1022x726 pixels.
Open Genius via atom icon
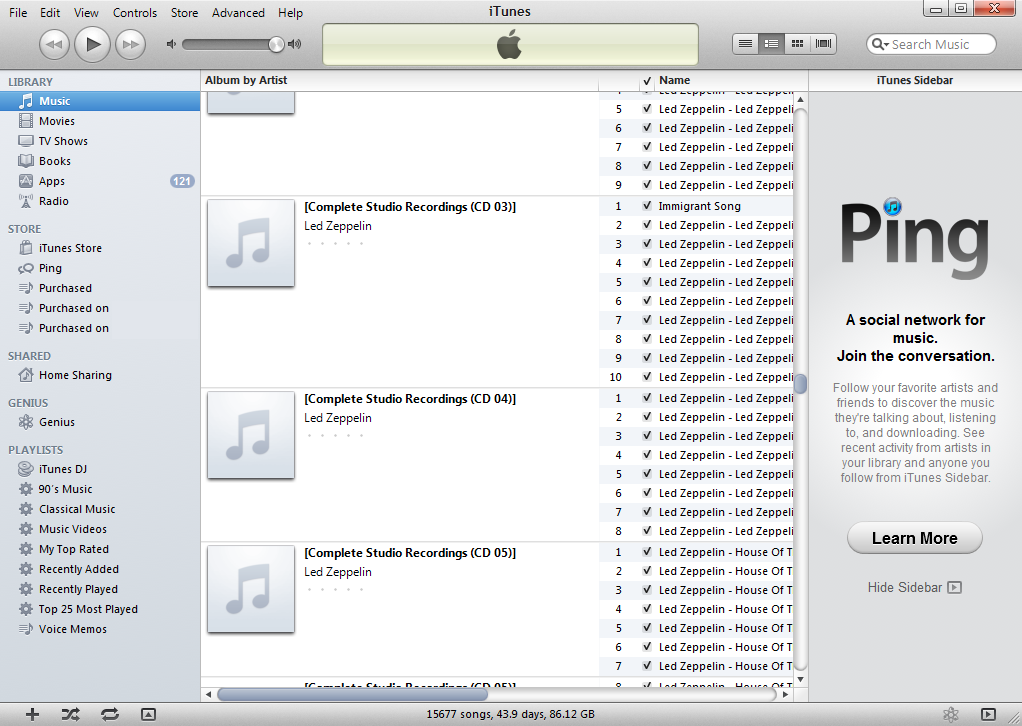(26, 422)
